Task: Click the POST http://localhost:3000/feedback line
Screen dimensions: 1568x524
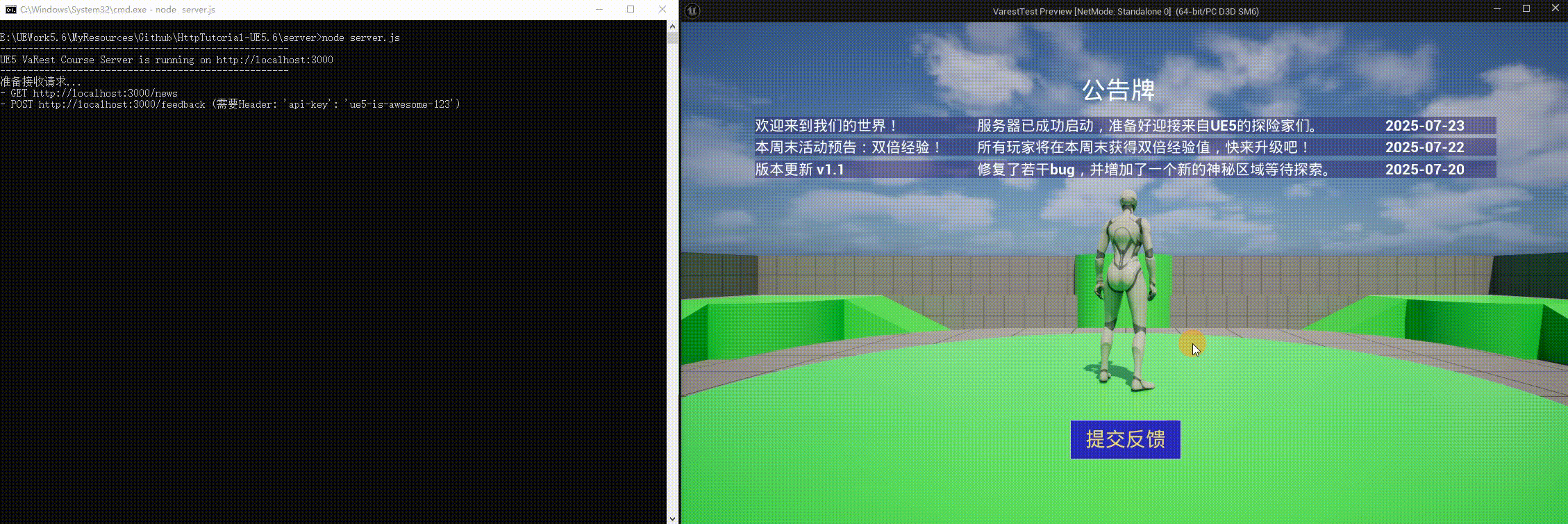Action: coord(230,104)
